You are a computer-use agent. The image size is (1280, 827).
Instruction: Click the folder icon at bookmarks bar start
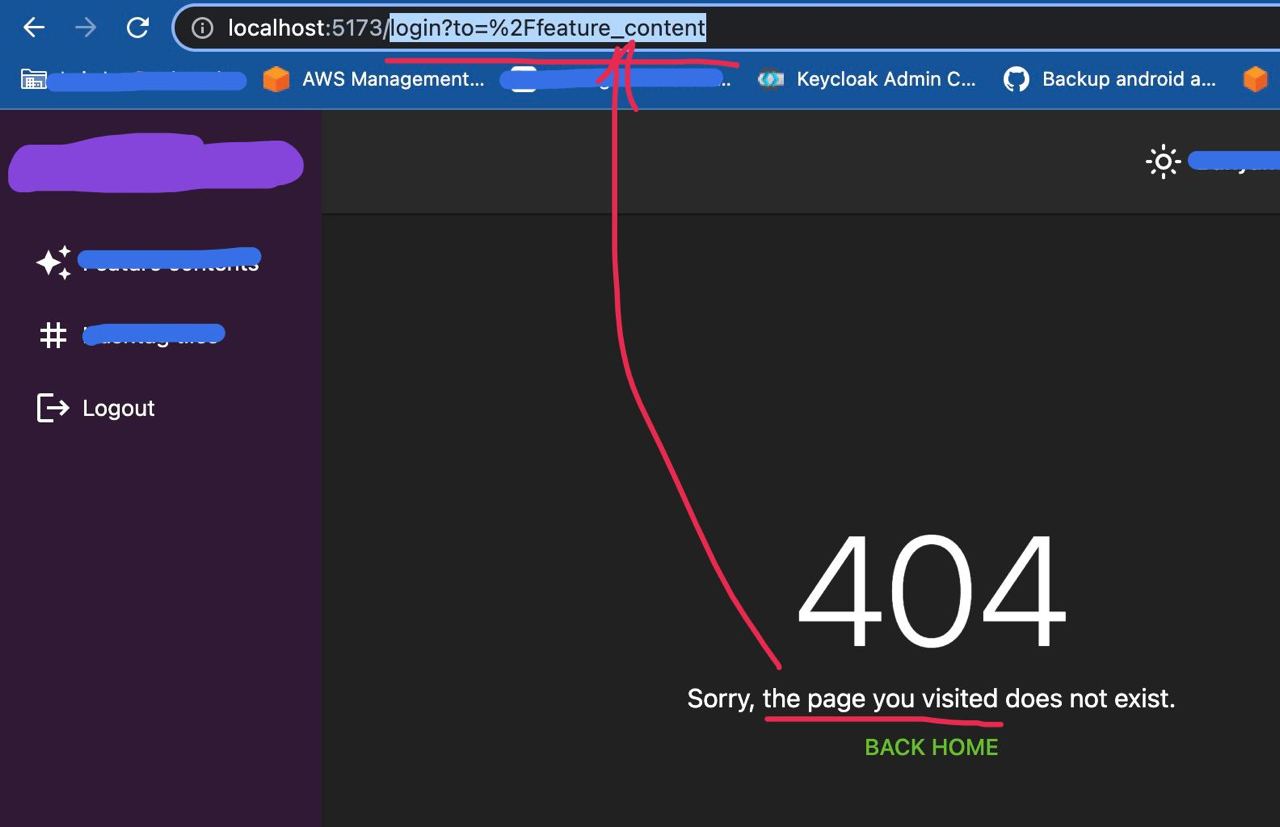33,79
